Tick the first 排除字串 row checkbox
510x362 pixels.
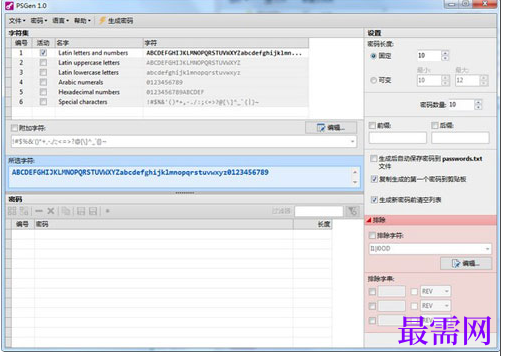tap(372, 292)
